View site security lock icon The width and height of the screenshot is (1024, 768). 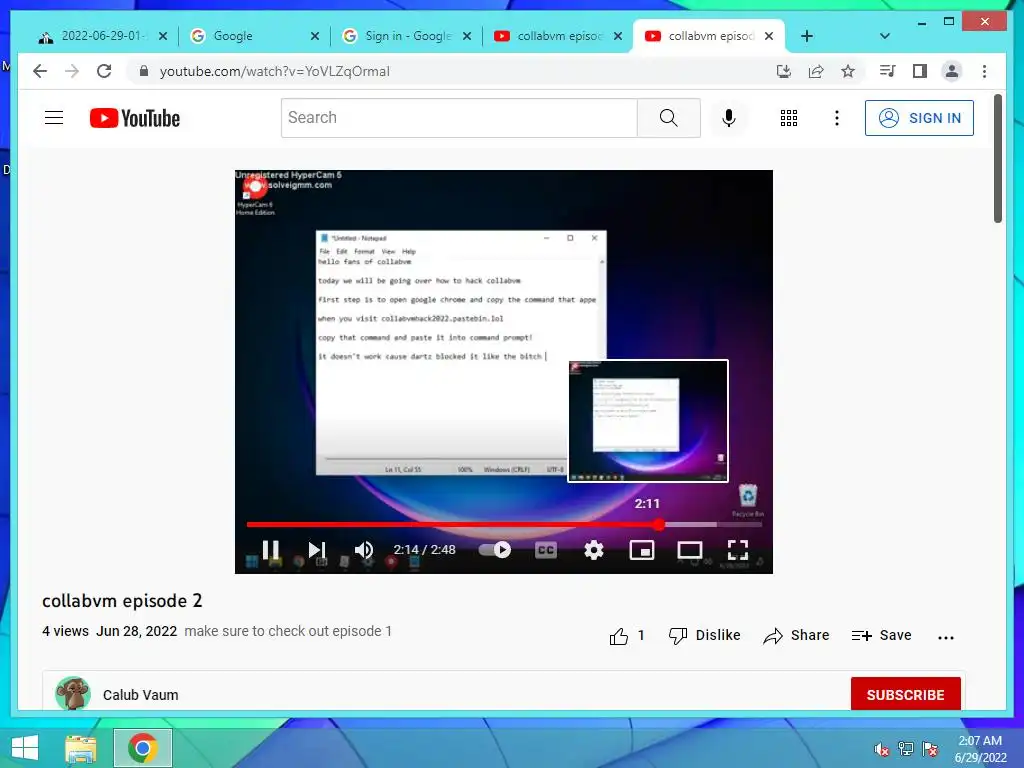144,71
